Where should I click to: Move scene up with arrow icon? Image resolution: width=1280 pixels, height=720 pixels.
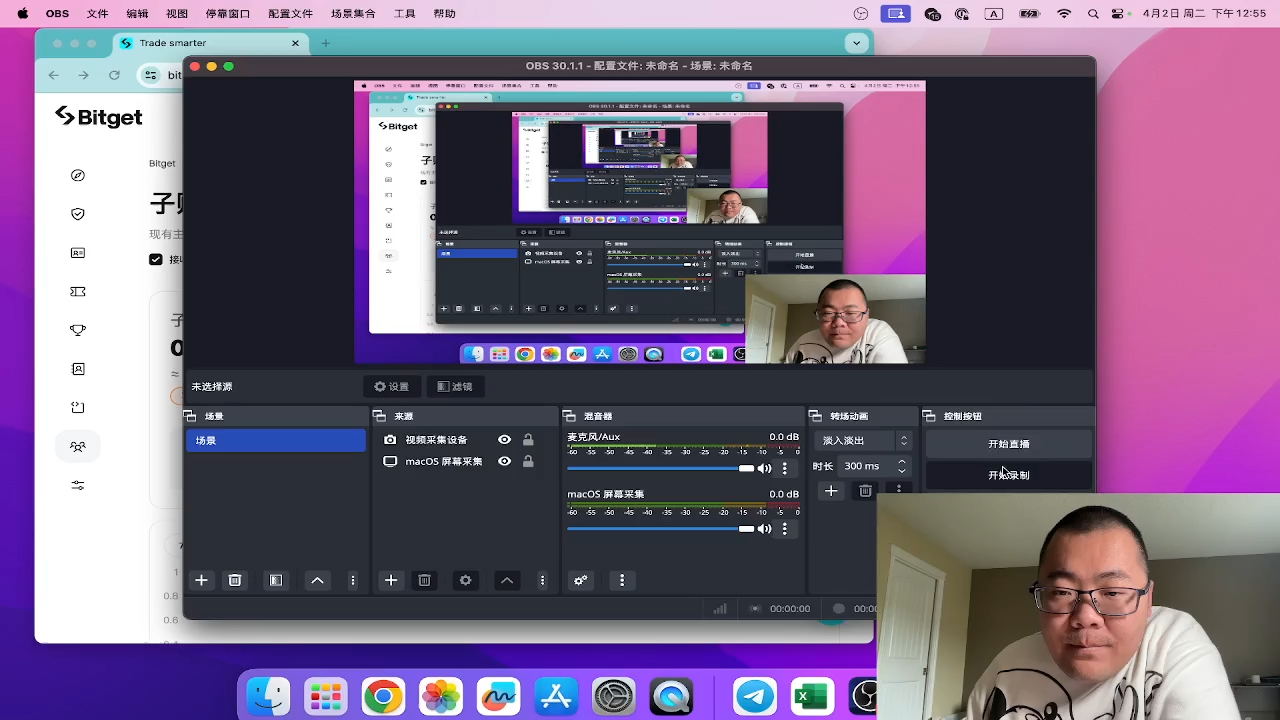[x=317, y=580]
